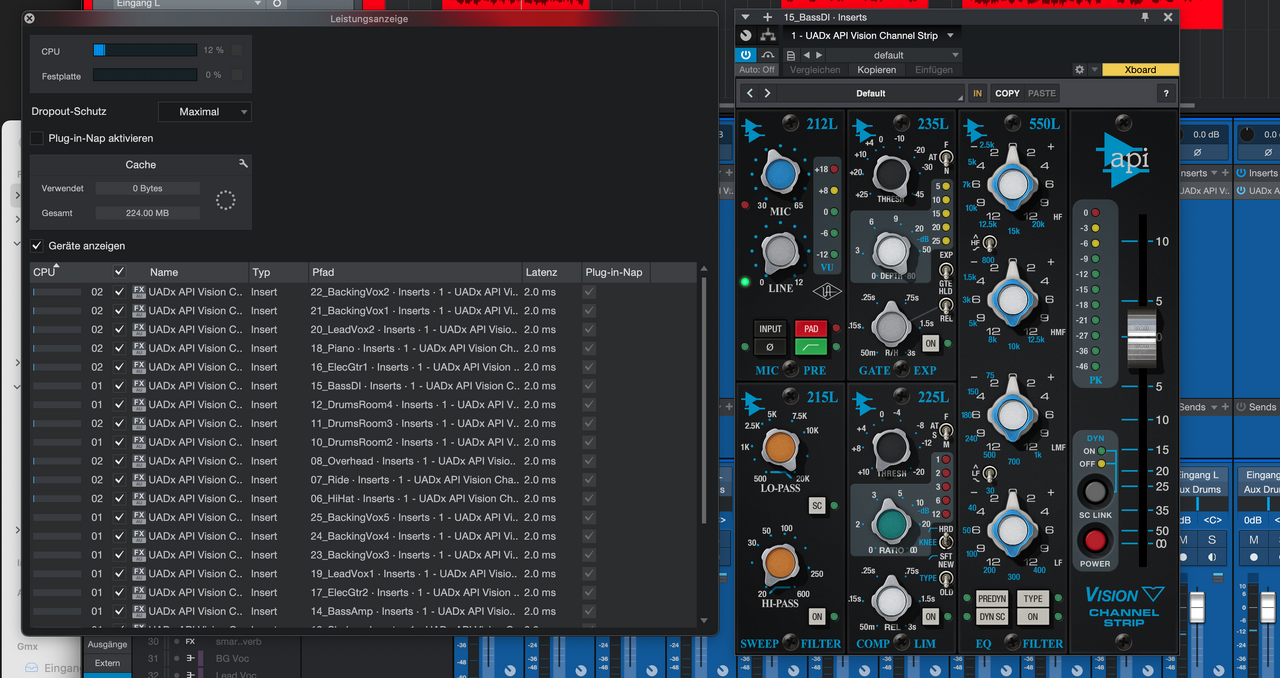Viewport: 1280px width, 678px height.
Task: Click the yellow Xboard button
Action: 1140,70
